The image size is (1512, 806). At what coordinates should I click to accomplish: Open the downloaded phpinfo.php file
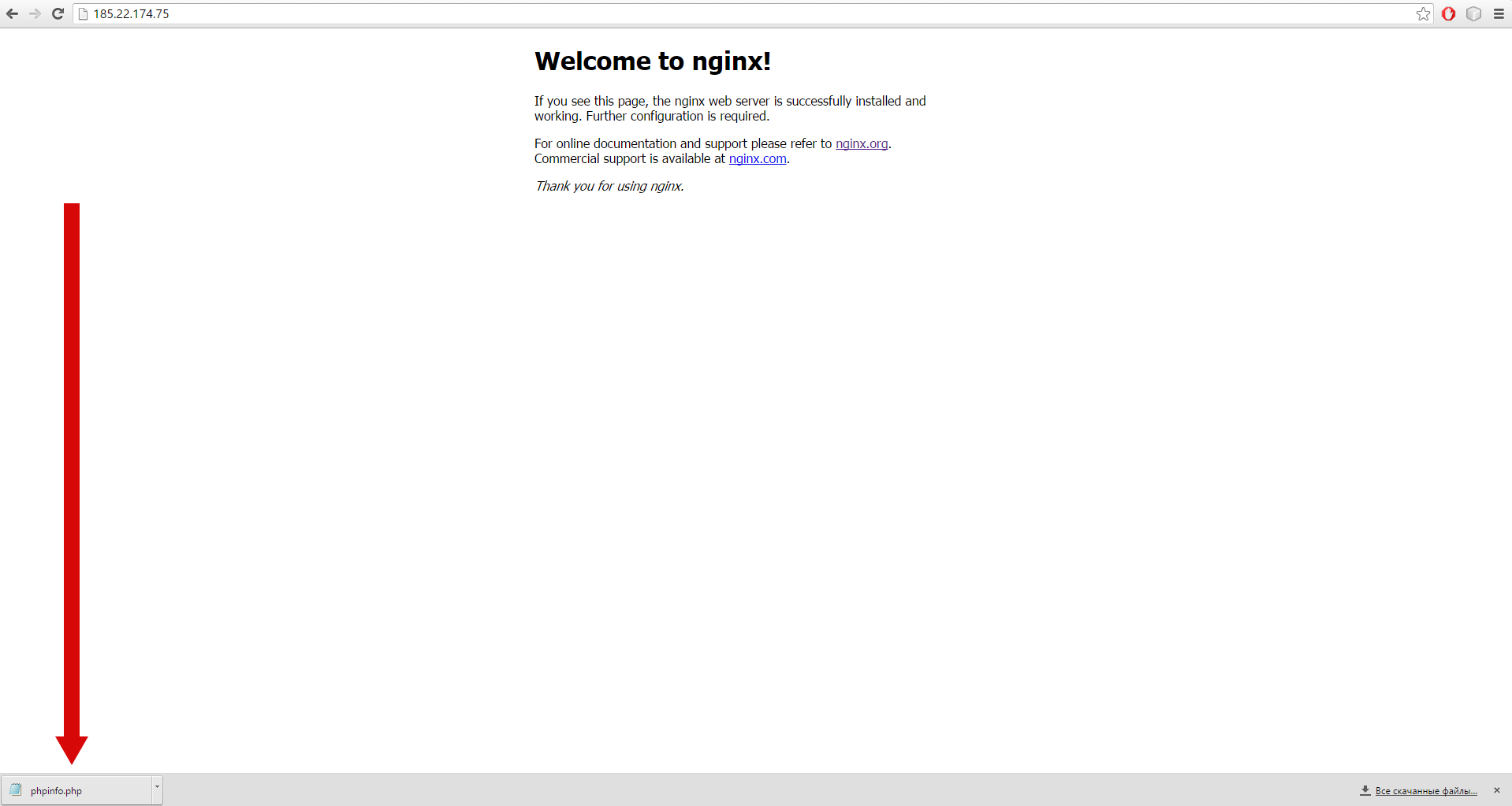point(76,790)
